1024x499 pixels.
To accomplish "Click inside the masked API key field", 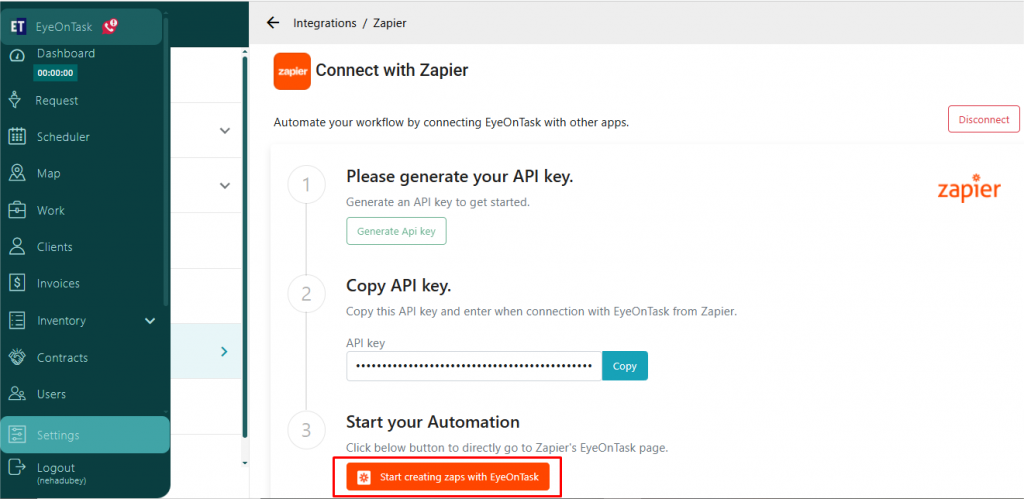I will pos(474,366).
